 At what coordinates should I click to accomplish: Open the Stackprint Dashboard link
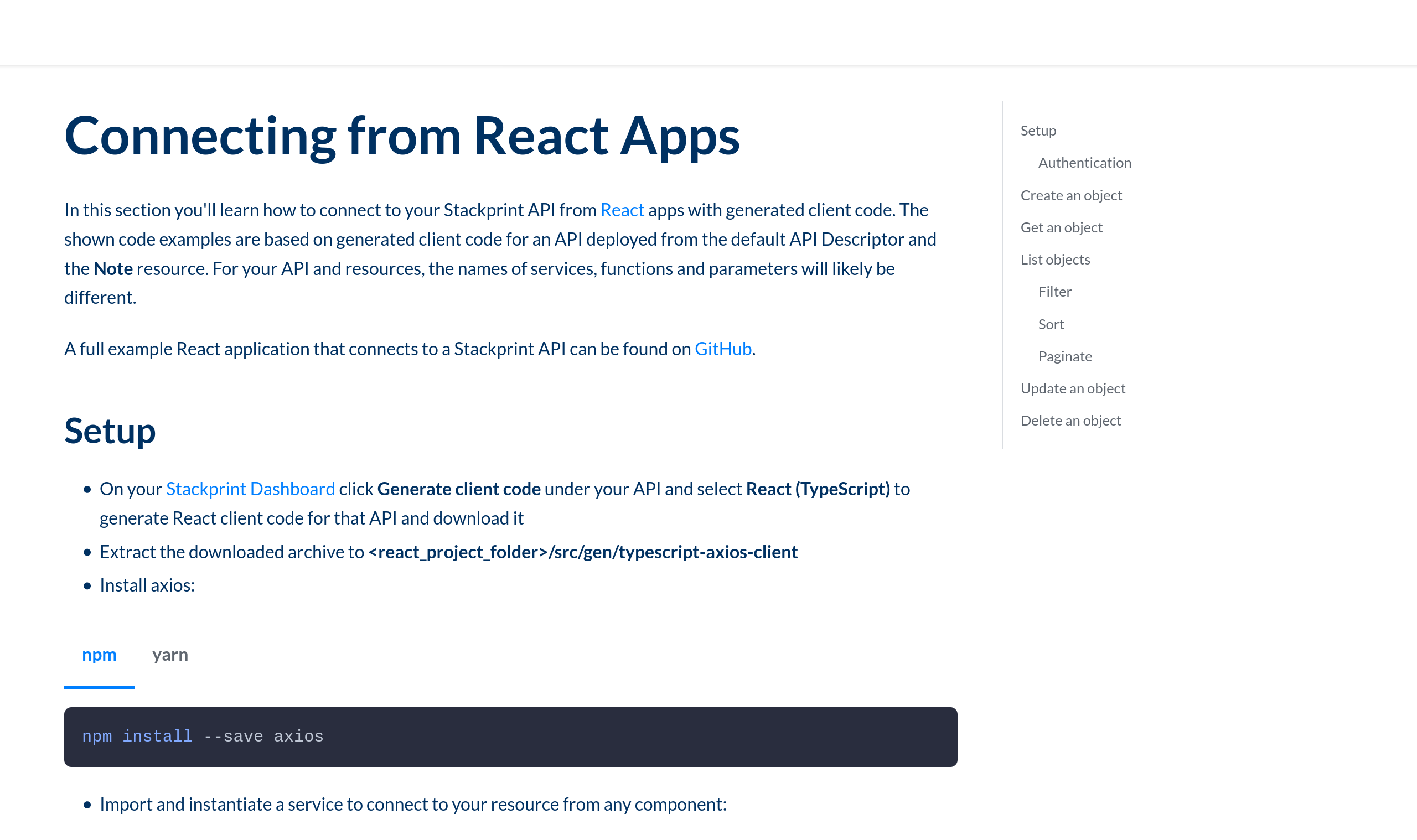coord(250,489)
